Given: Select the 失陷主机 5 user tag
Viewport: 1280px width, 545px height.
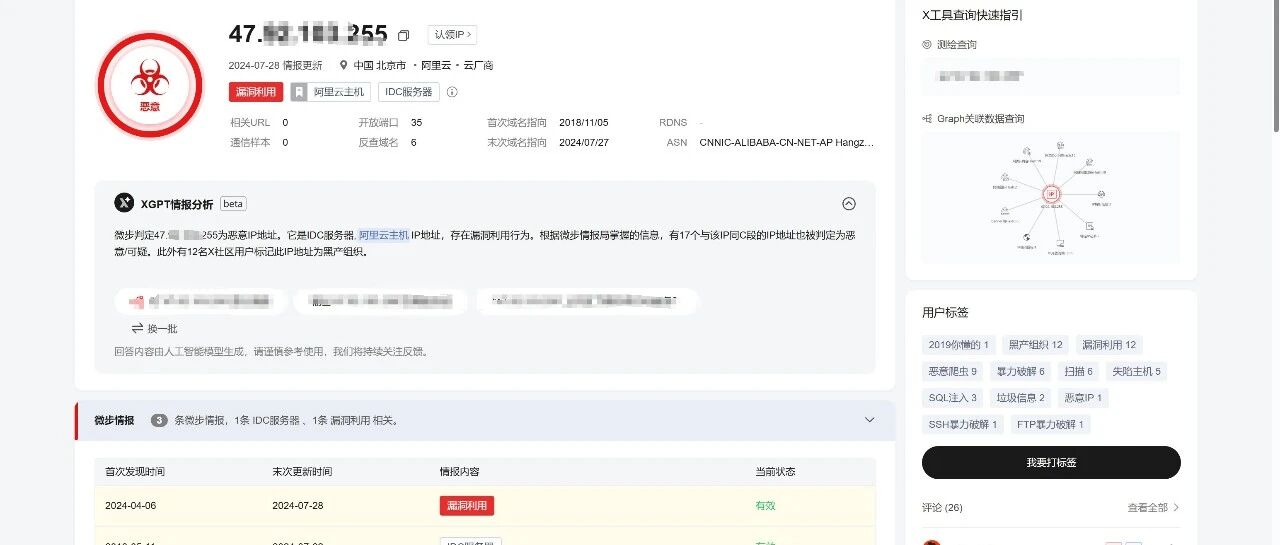Looking at the screenshot, I should (x=1137, y=371).
